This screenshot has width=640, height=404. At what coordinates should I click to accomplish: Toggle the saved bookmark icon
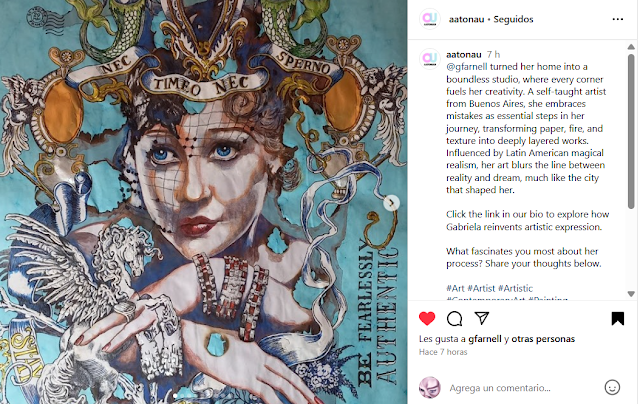618,318
